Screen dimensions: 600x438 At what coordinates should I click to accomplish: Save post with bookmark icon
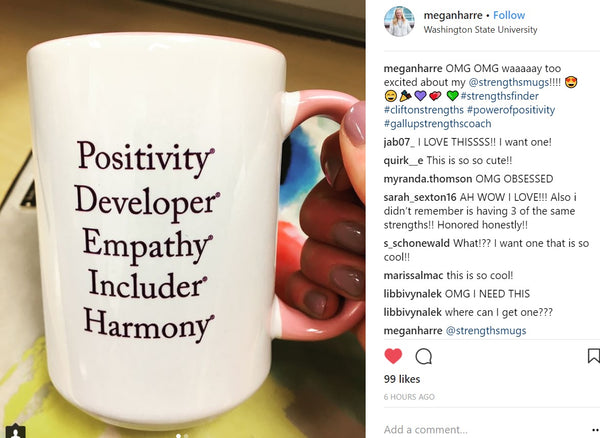pyautogui.click(x=593, y=356)
